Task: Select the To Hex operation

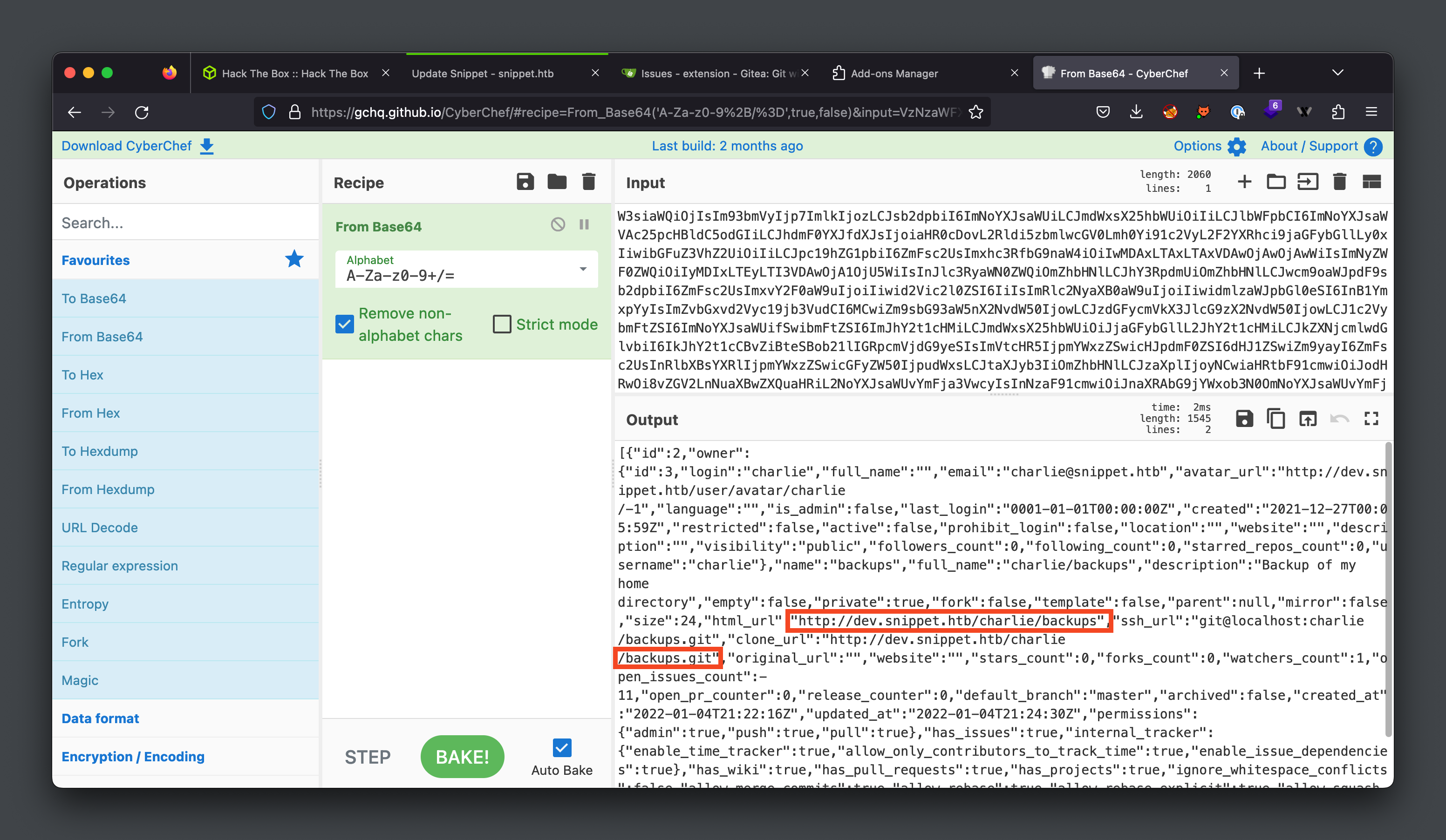Action: [185, 374]
